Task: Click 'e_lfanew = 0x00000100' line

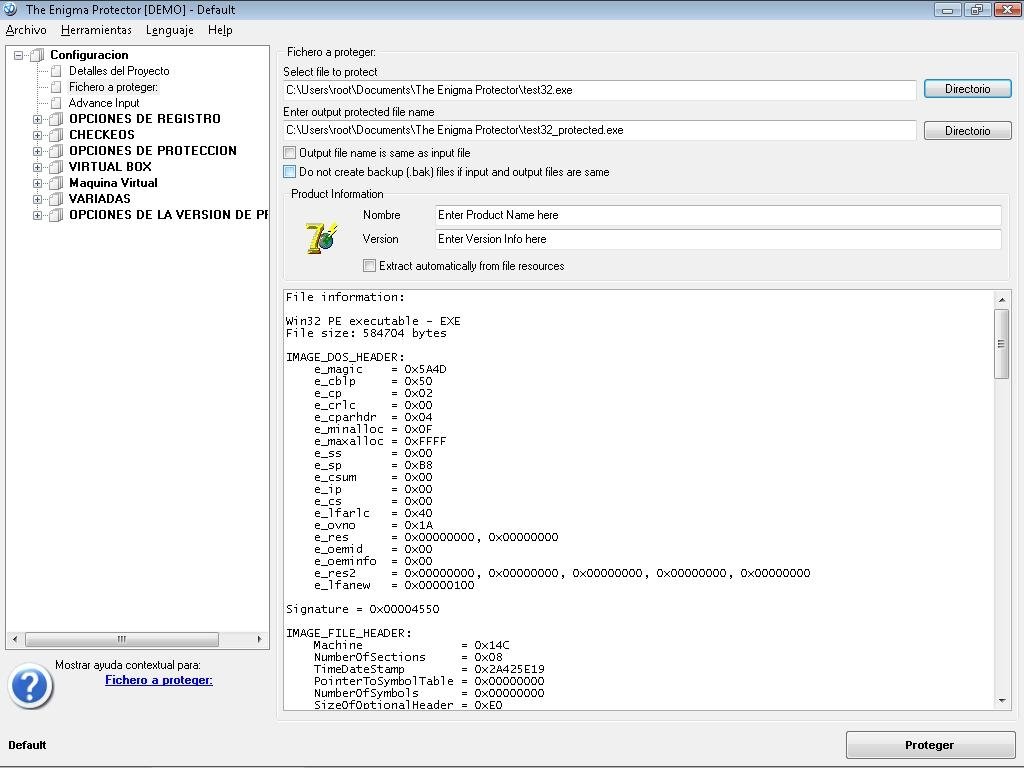Action: [394, 585]
